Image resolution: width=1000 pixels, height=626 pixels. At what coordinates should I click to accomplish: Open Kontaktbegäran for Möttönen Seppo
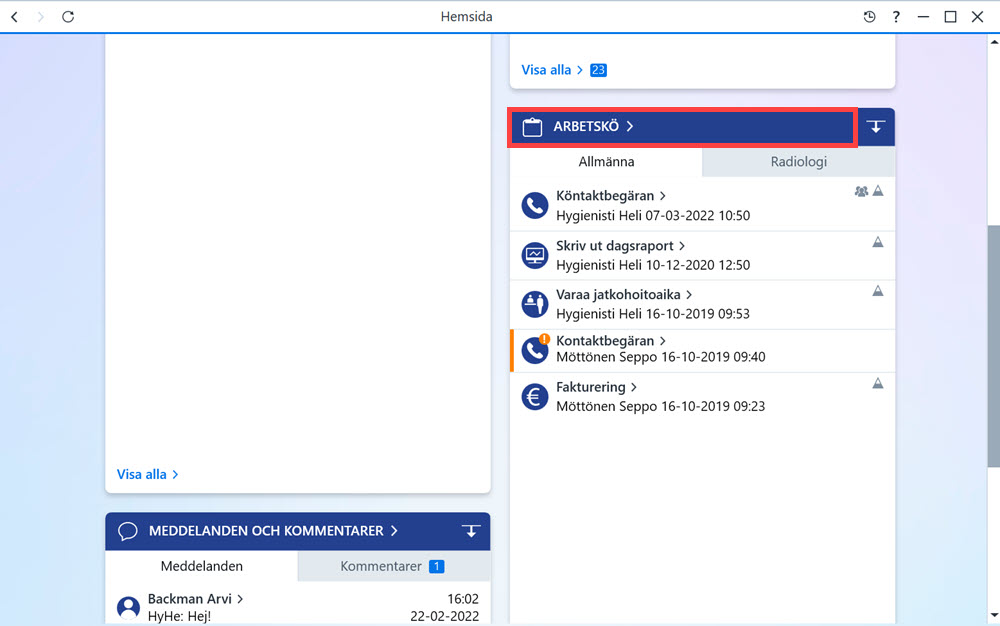click(610, 341)
